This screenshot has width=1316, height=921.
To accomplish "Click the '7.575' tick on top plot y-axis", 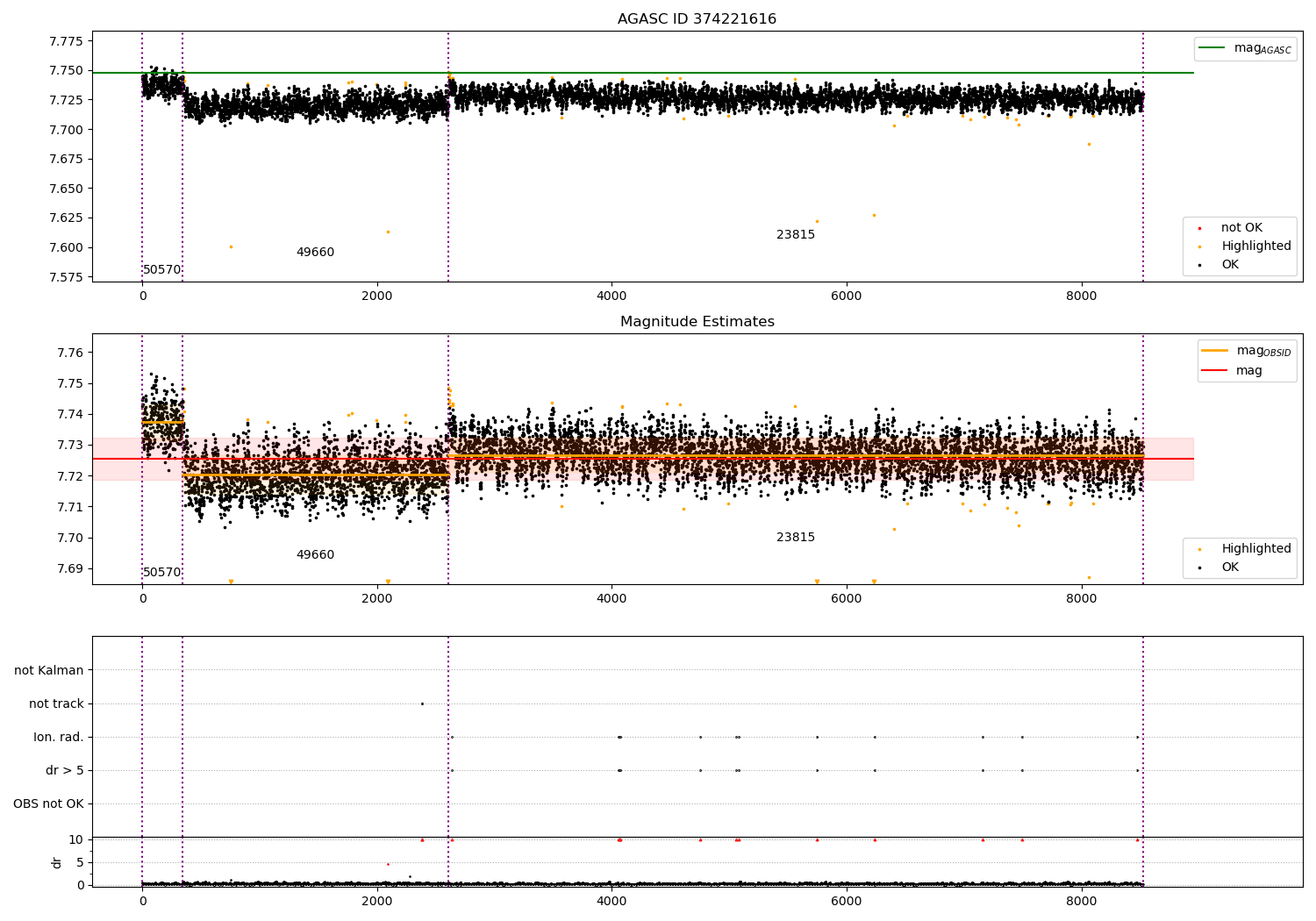I will click(66, 277).
